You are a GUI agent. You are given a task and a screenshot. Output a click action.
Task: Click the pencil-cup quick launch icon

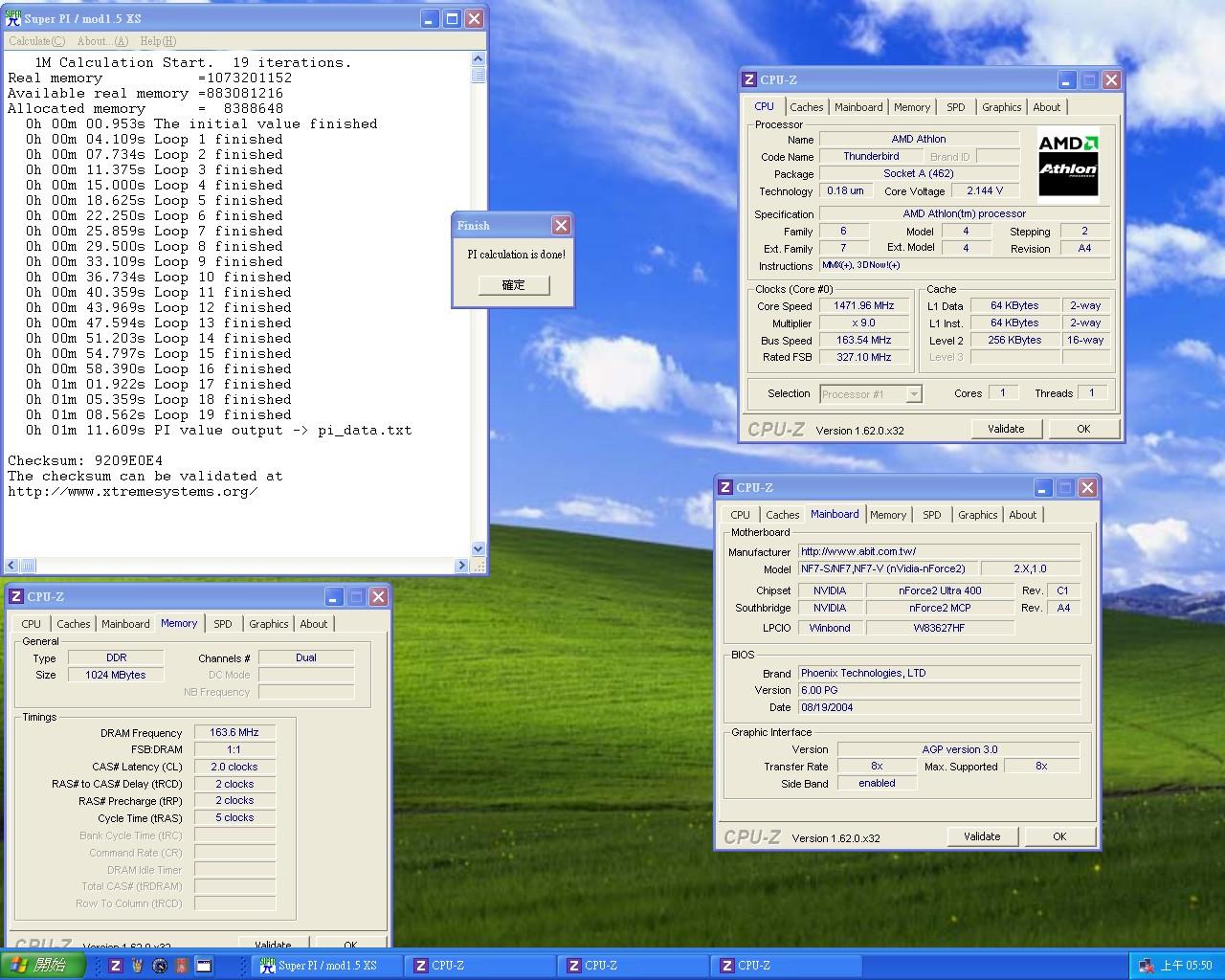pos(138,966)
